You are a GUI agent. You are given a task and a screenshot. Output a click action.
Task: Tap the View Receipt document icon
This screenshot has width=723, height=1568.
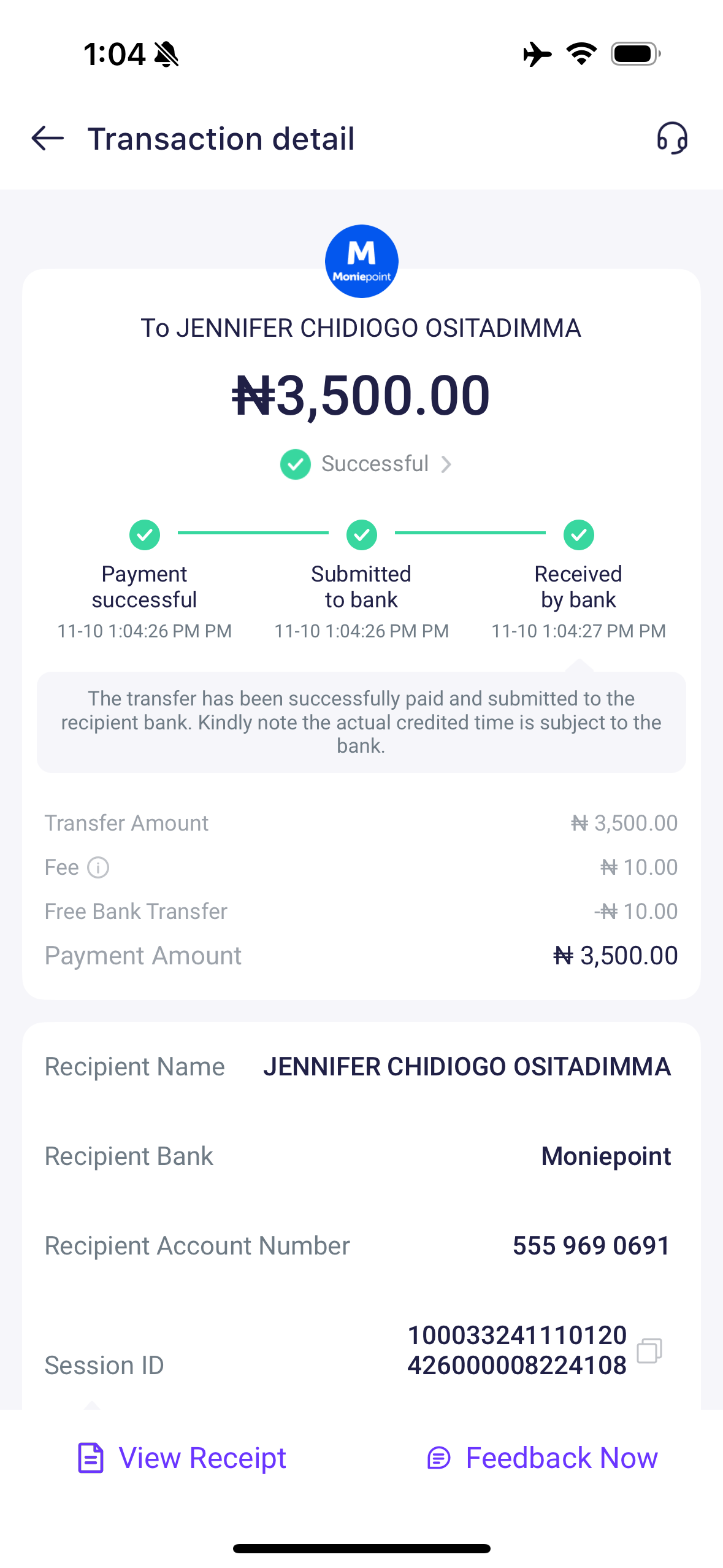coord(91,1458)
